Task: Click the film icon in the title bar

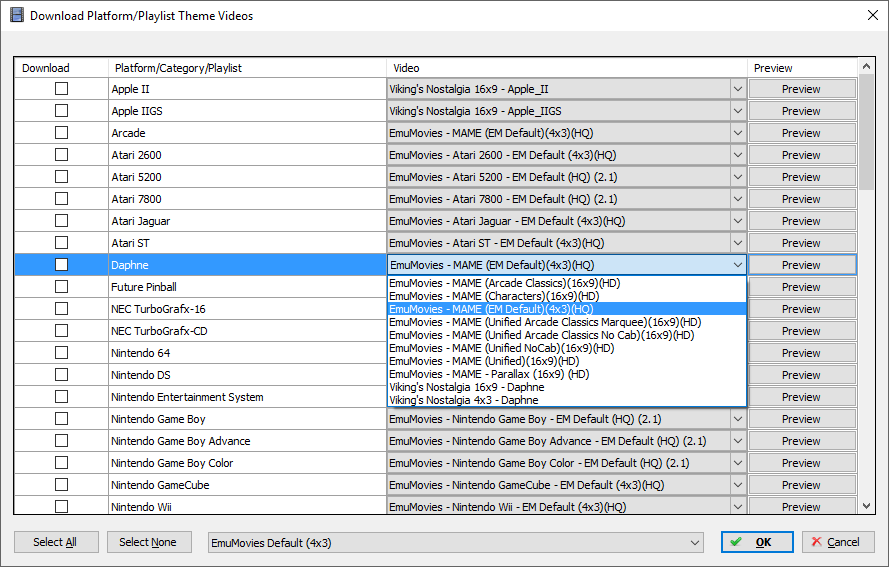Action: (17, 15)
